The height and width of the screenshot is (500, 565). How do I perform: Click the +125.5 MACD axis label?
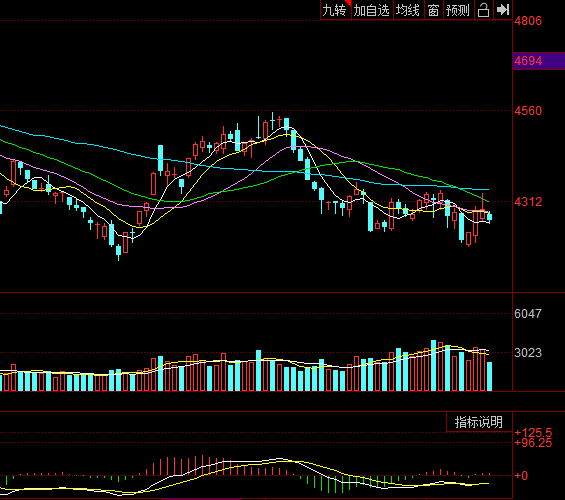tap(533, 432)
